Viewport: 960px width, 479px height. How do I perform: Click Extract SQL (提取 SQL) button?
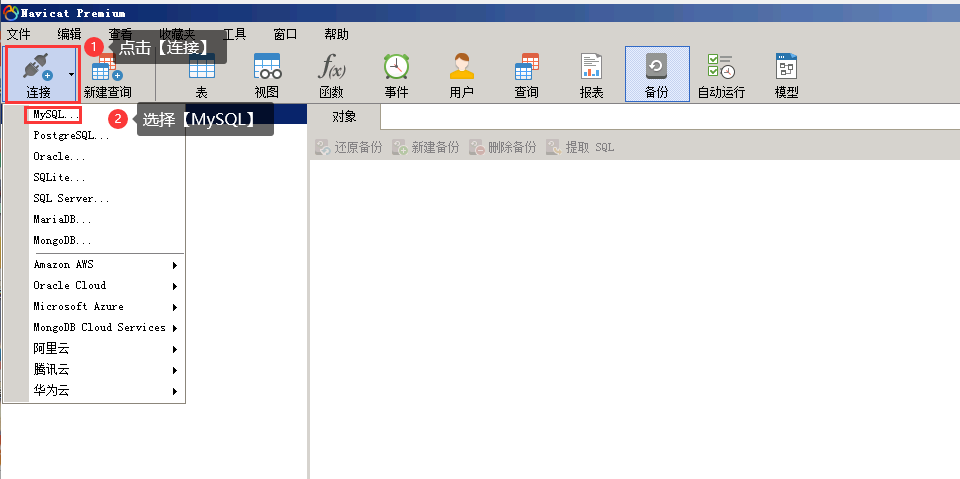[x=580, y=147]
